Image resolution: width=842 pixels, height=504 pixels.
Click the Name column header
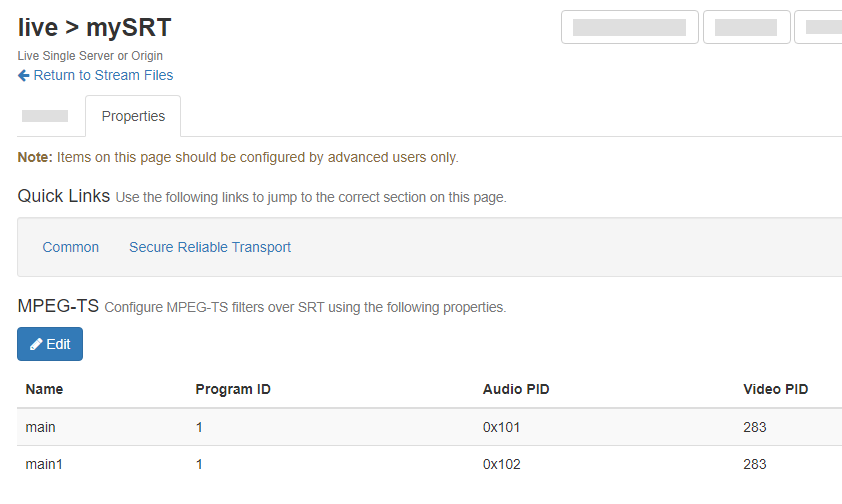click(x=44, y=389)
